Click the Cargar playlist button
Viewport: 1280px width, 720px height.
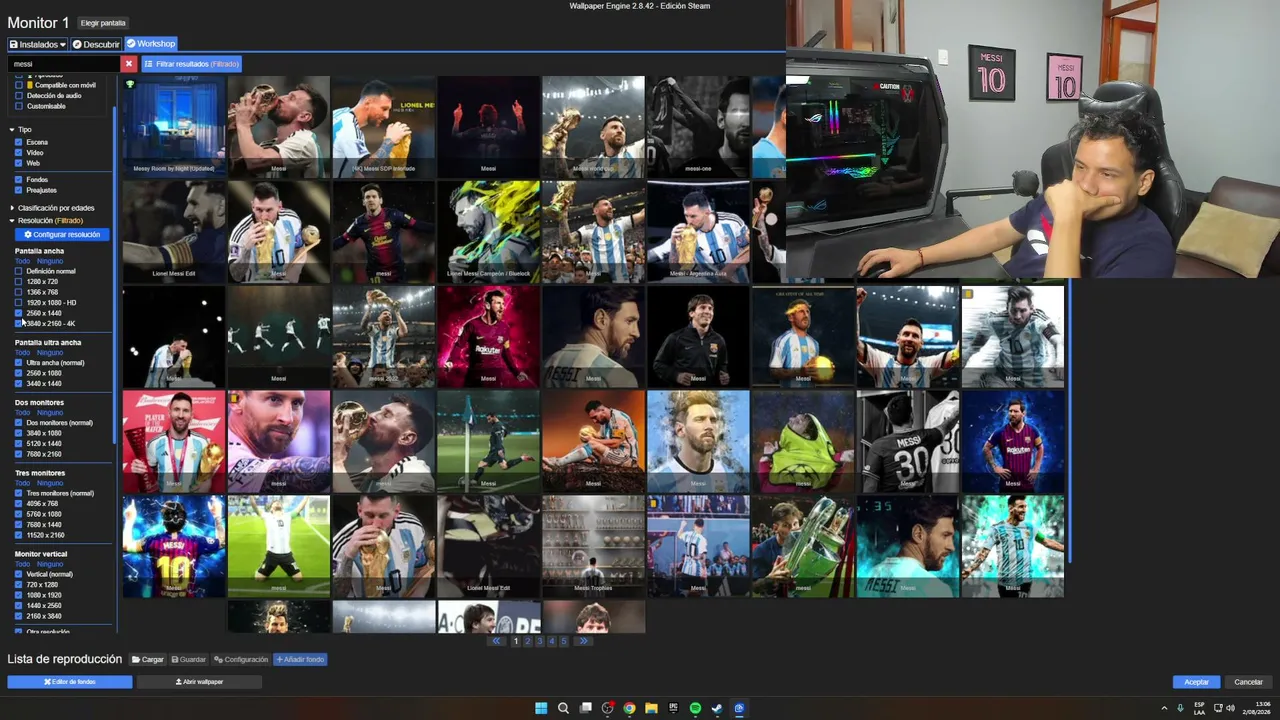(x=147, y=660)
